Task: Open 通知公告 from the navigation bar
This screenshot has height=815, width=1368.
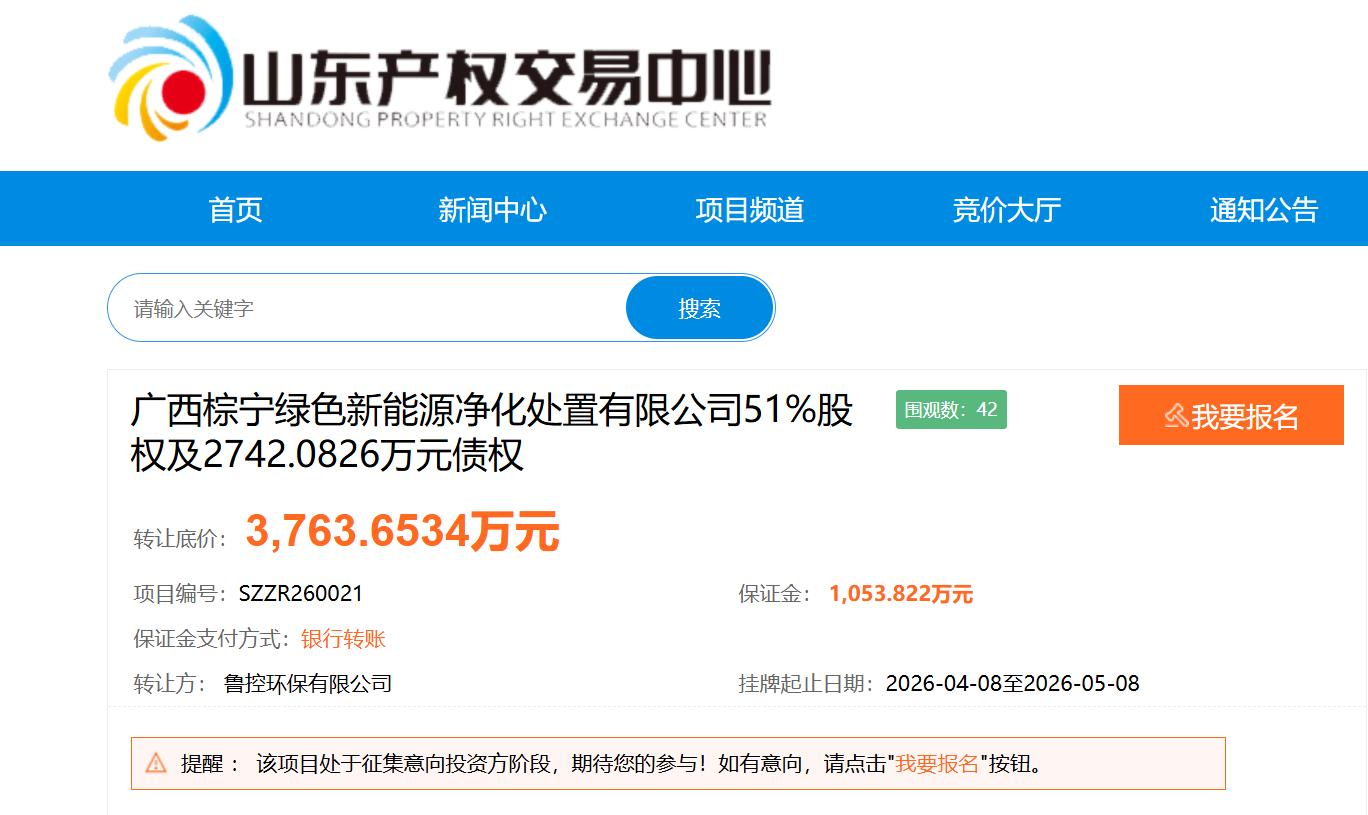Action: (x=1264, y=210)
